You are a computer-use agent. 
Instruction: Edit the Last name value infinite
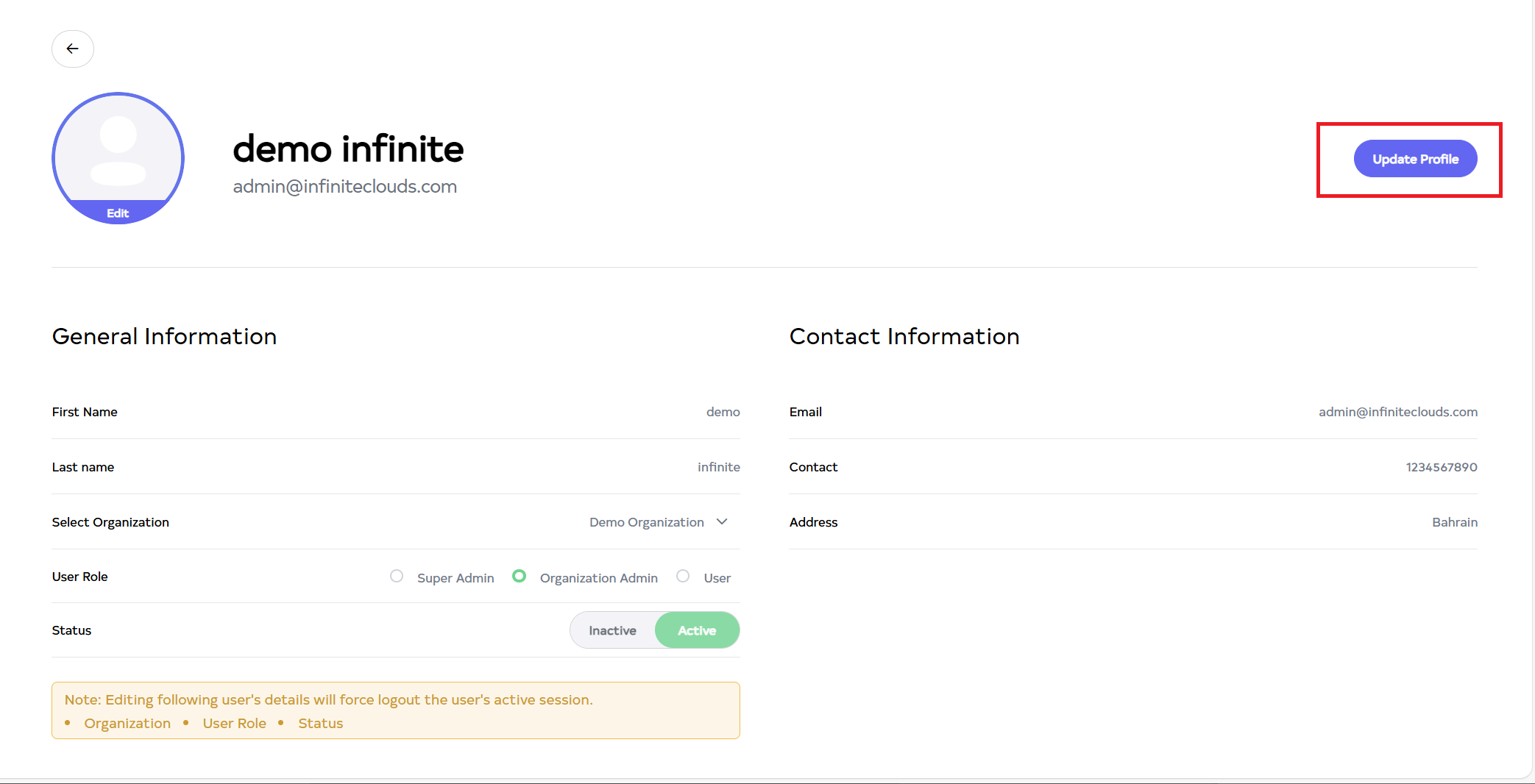tap(718, 467)
